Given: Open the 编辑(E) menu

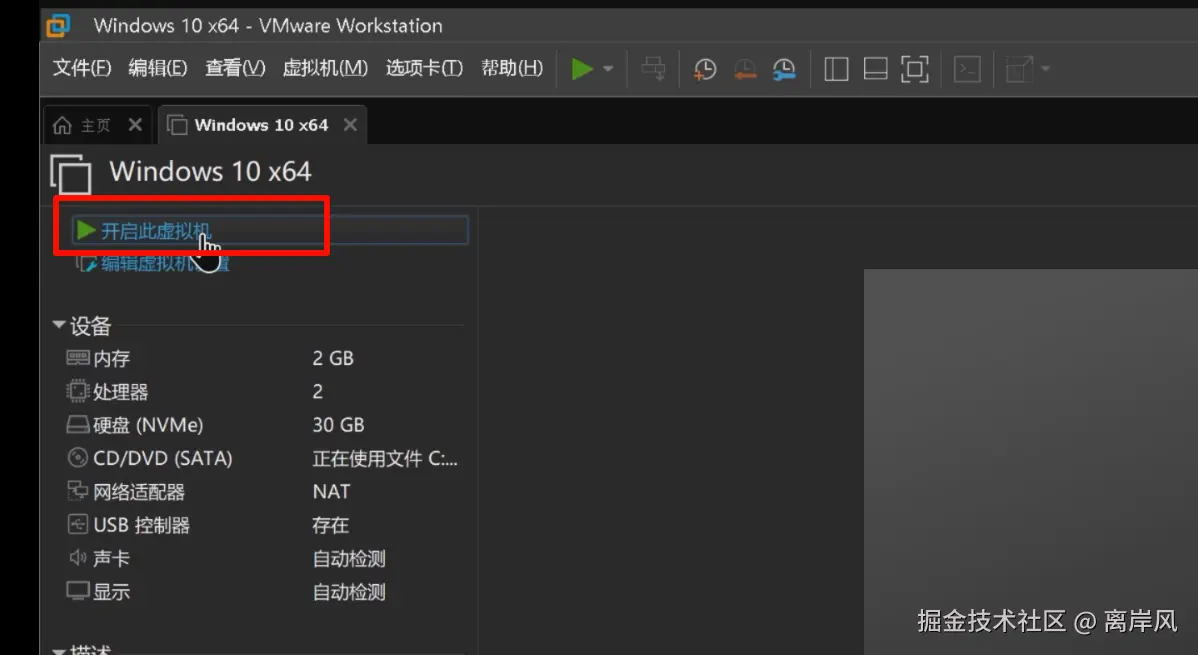Looking at the screenshot, I should click(x=157, y=68).
